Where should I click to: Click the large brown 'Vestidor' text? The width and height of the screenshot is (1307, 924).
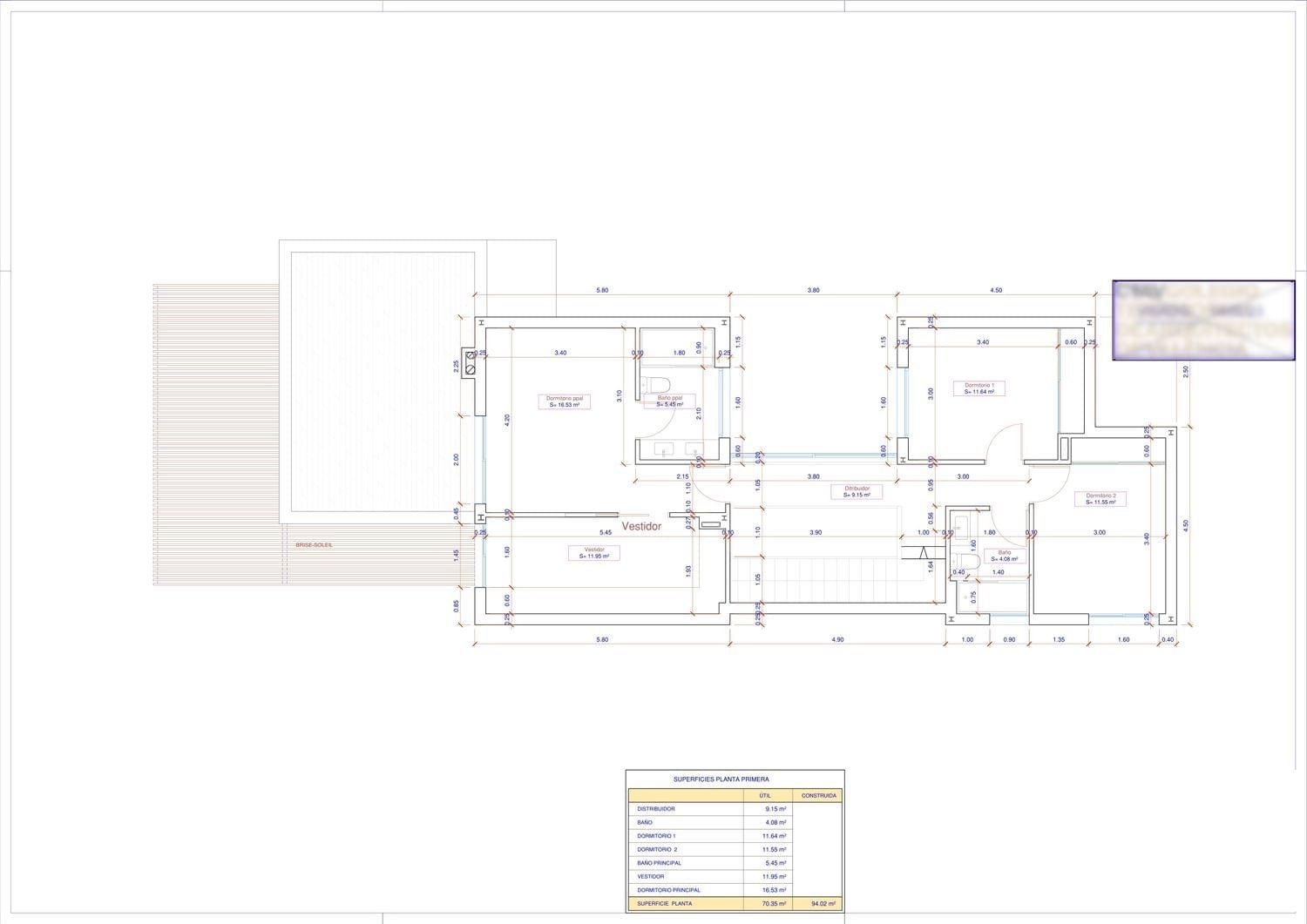click(x=641, y=527)
